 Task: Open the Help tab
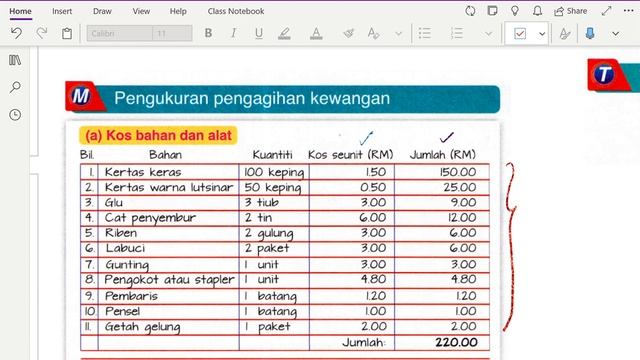pyautogui.click(x=178, y=11)
